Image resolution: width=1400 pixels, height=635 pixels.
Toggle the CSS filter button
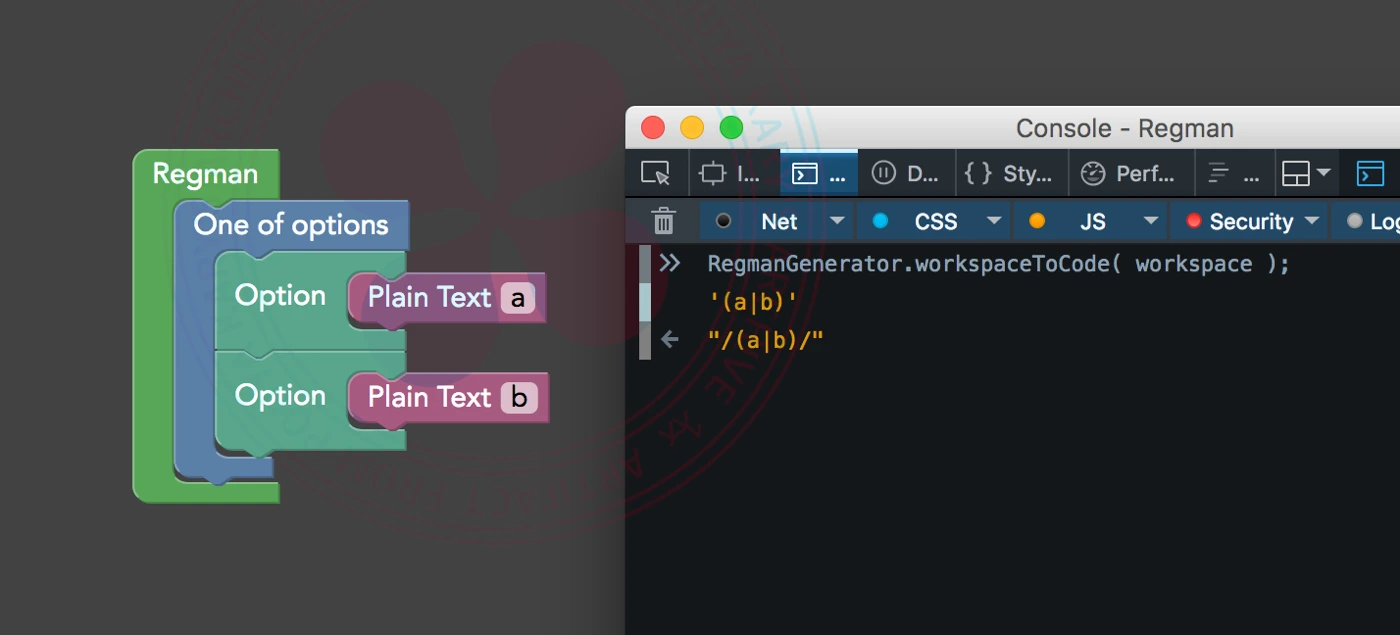pyautogui.click(x=922, y=221)
